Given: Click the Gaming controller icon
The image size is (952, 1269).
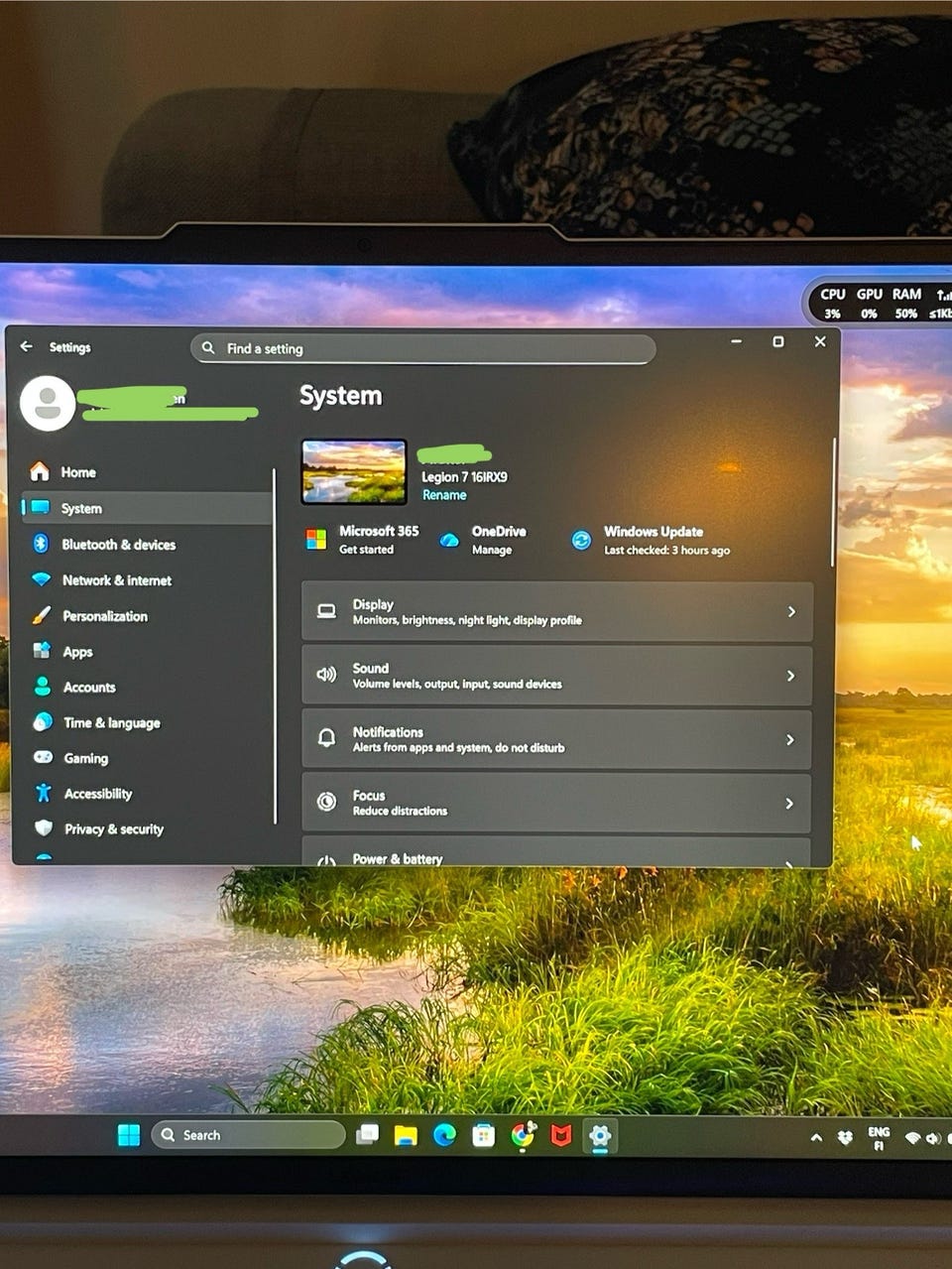Looking at the screenshot, I should coord(43,757).
